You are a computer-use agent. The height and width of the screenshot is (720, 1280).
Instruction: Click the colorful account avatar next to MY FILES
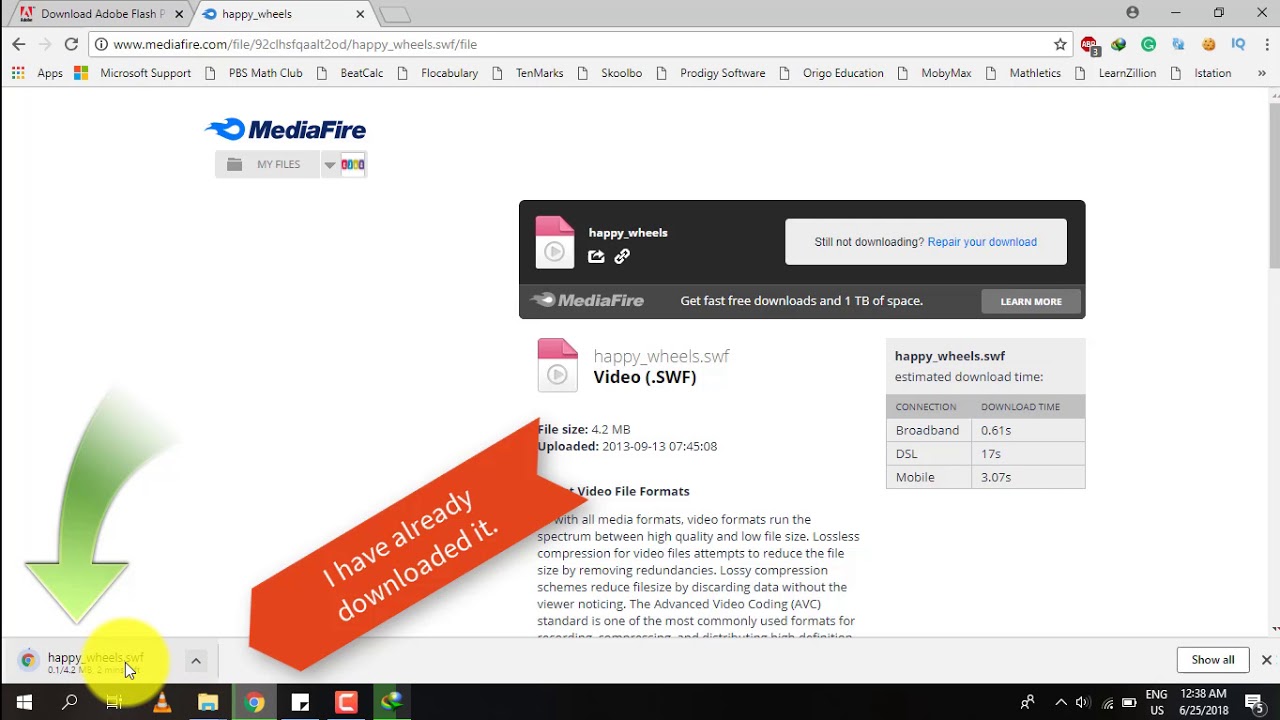353,164
